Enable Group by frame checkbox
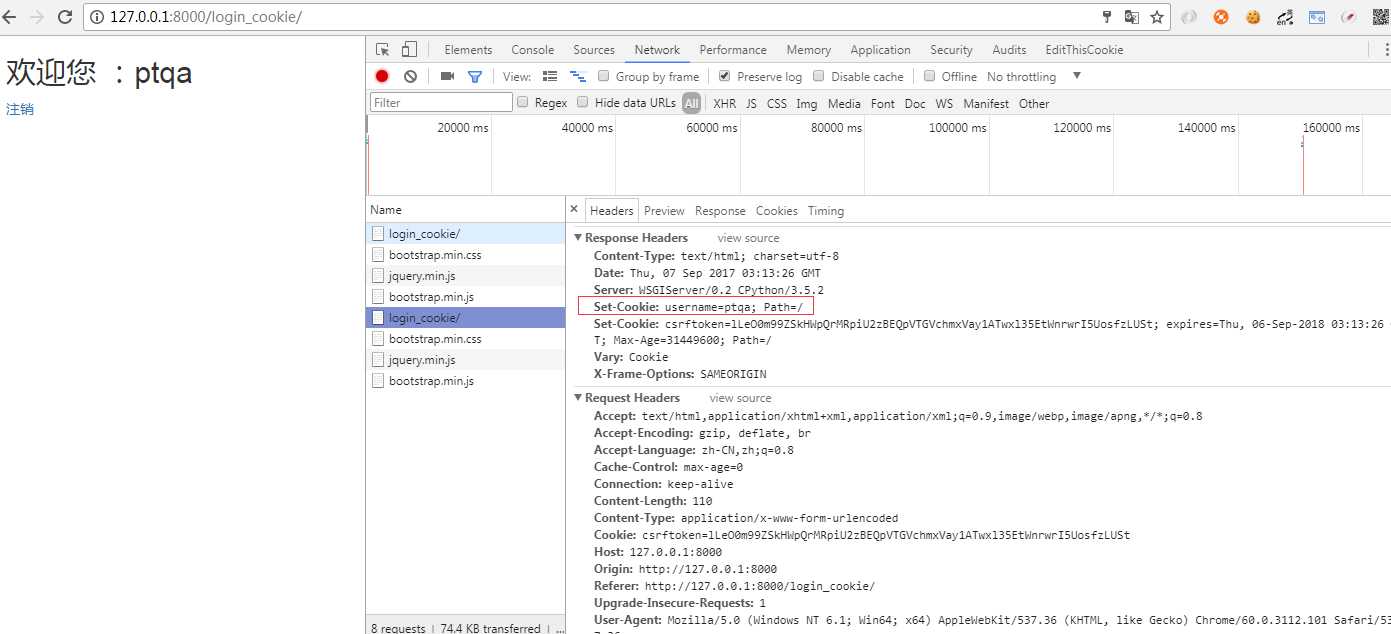This screenshot has height=634, width=1391. coord(604,76)
